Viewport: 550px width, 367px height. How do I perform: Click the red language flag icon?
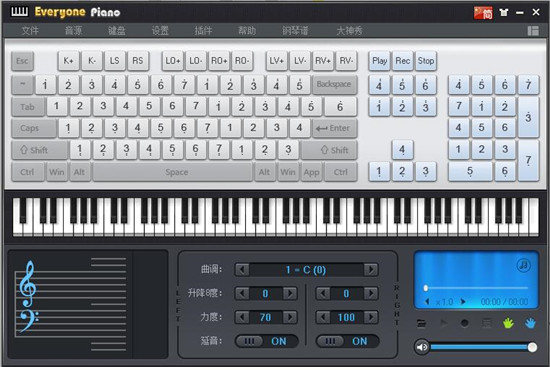point(483,13)
